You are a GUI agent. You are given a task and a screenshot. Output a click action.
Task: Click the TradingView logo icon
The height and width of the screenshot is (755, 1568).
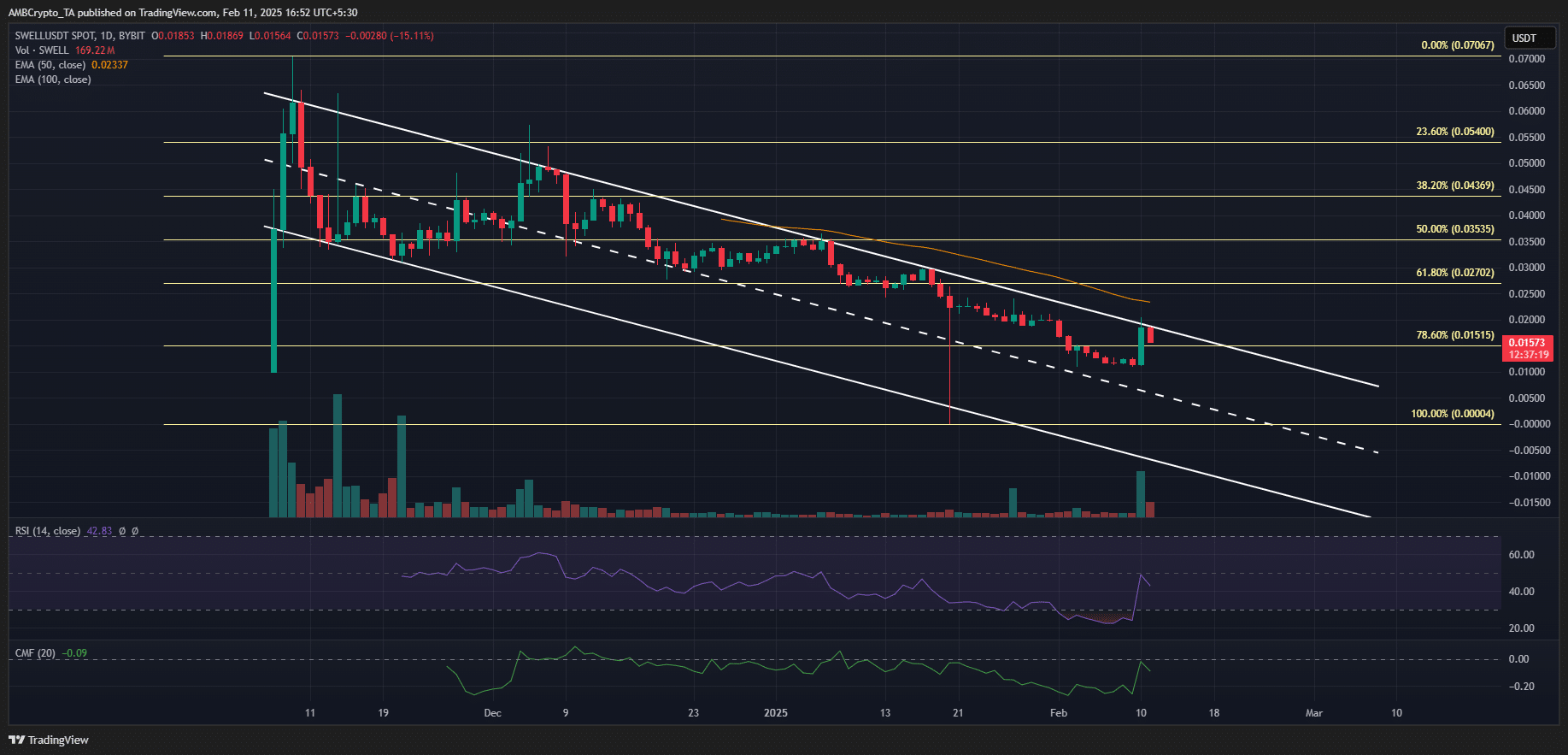(x=17, y=740)
